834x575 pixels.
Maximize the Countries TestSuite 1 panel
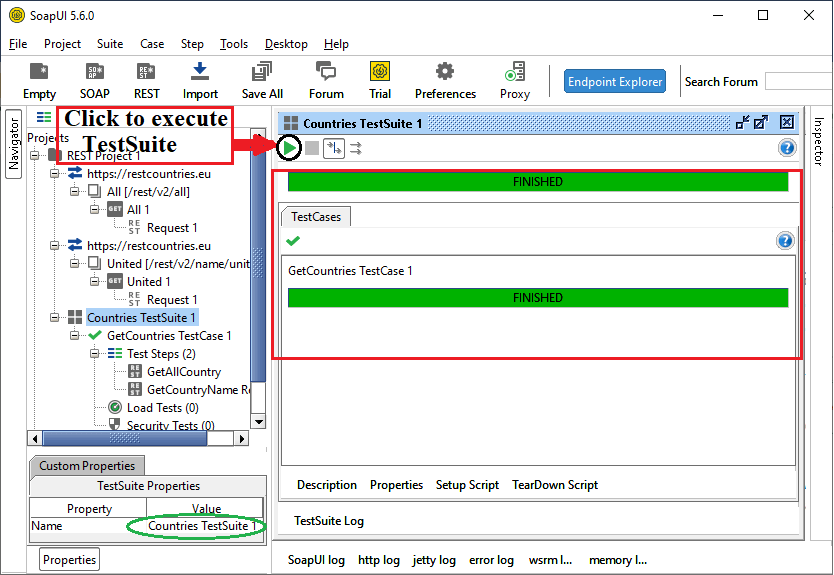tap(761, 123)
